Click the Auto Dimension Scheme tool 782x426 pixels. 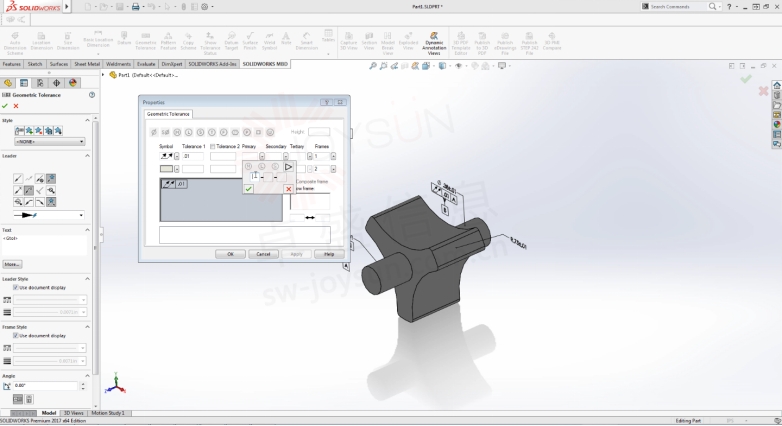click(x=15, y=43)
